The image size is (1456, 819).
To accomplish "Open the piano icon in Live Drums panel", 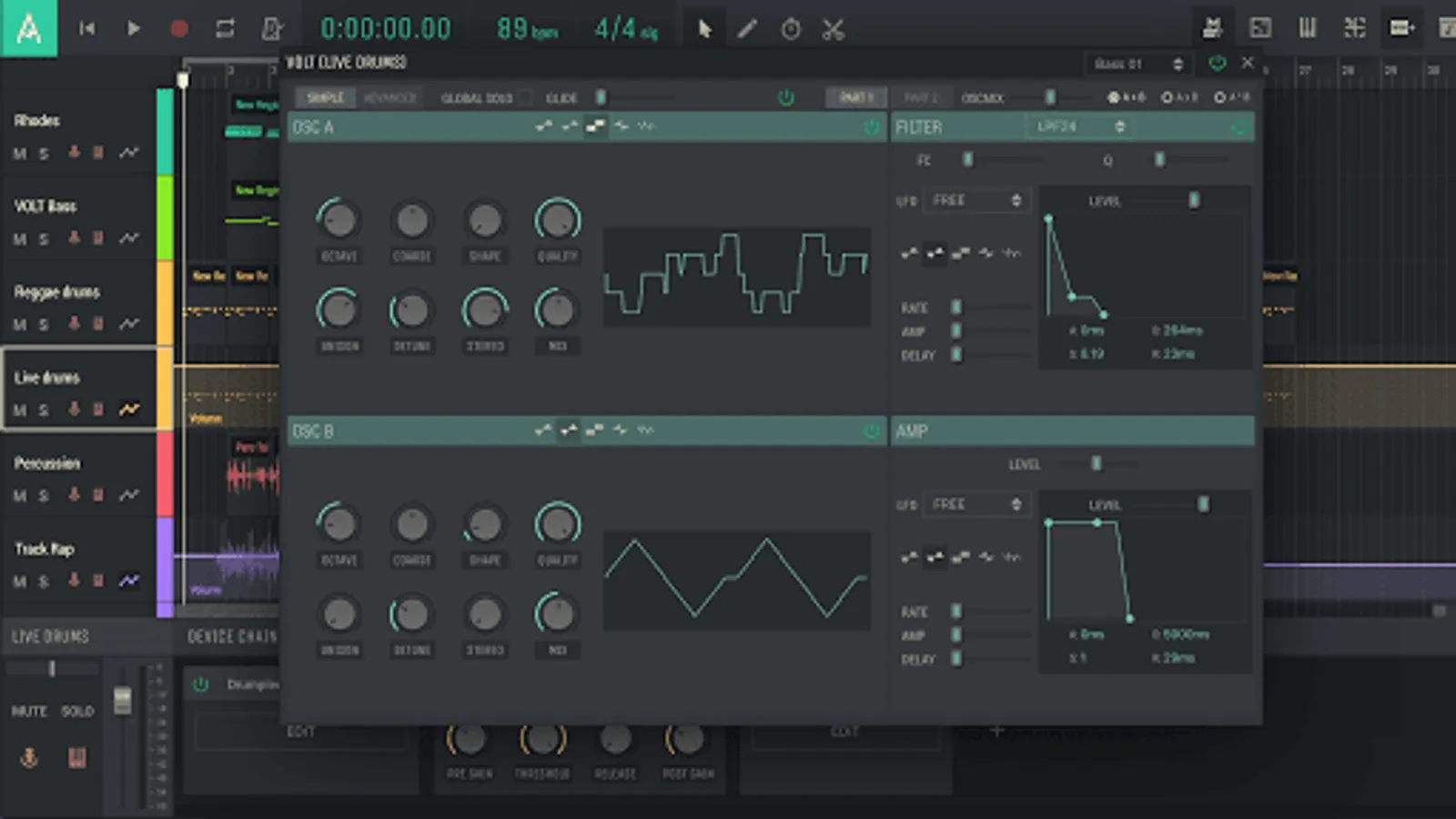I will pos(77,757).
